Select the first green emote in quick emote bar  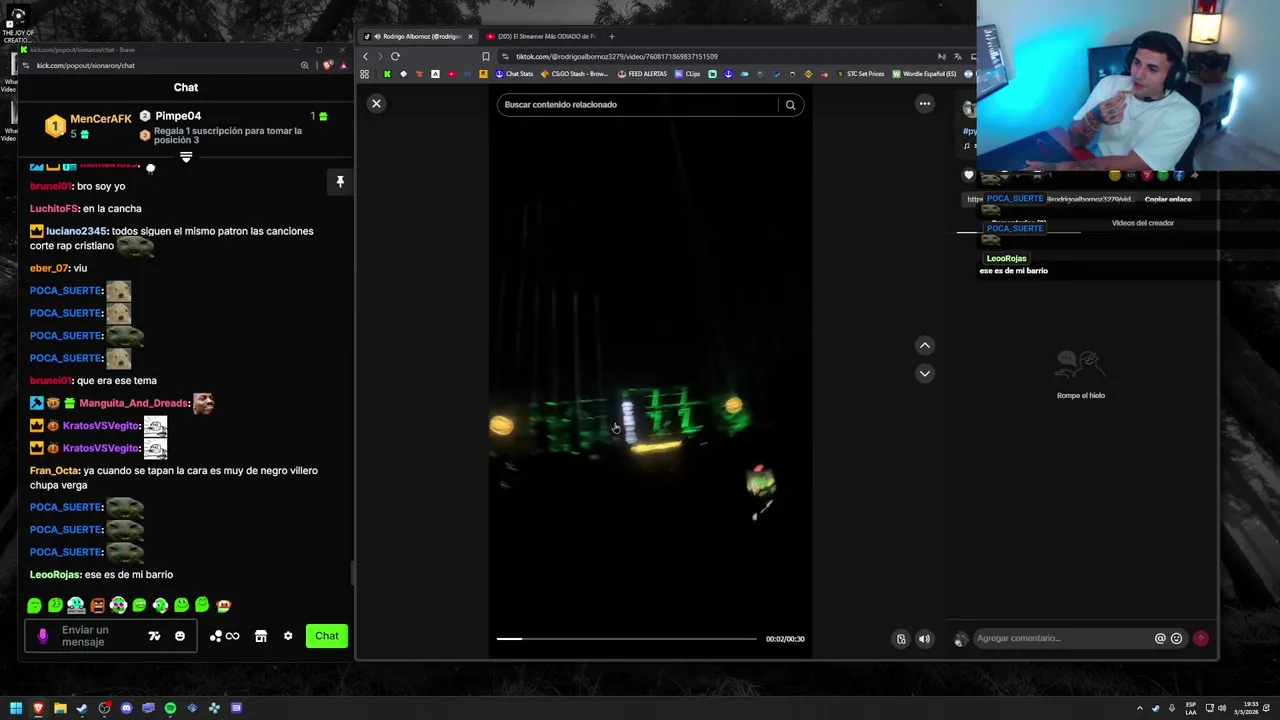coord(35,605)
